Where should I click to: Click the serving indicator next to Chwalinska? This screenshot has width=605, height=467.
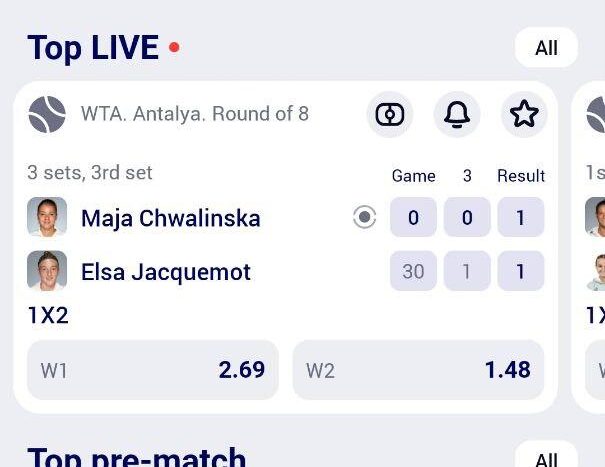coord(365,217)
